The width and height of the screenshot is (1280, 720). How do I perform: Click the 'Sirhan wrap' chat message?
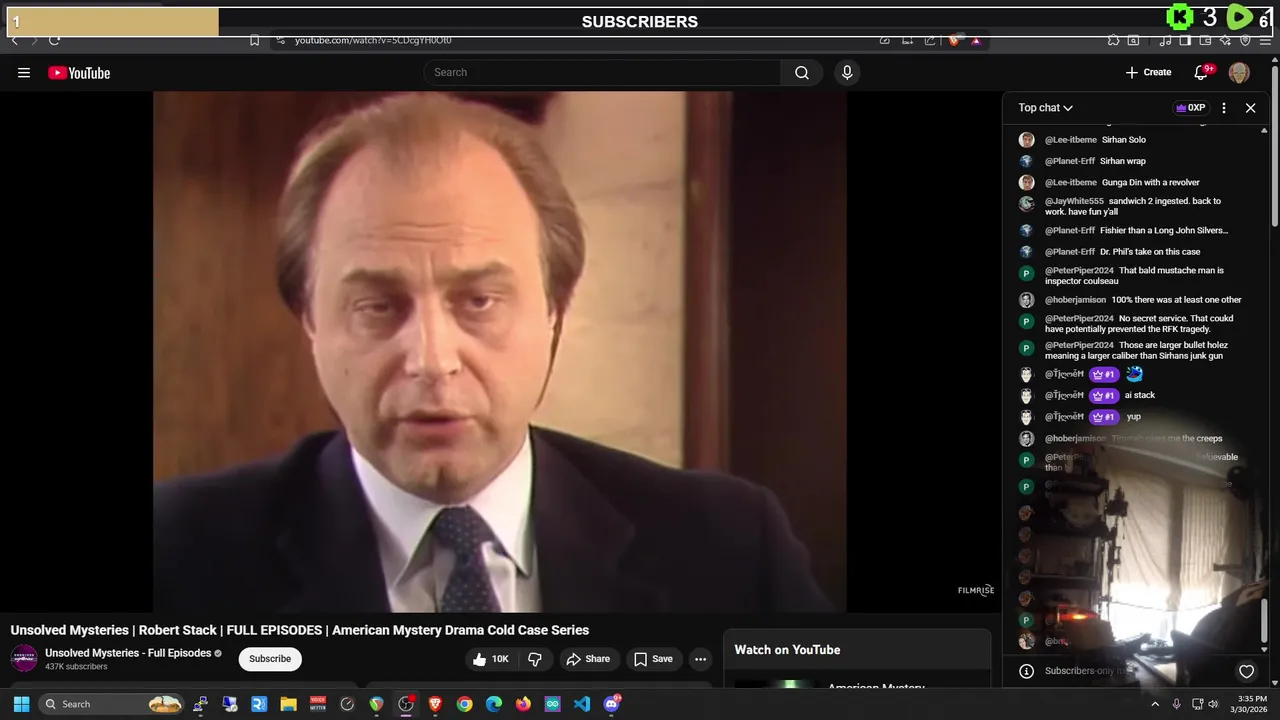point(1123,161)
